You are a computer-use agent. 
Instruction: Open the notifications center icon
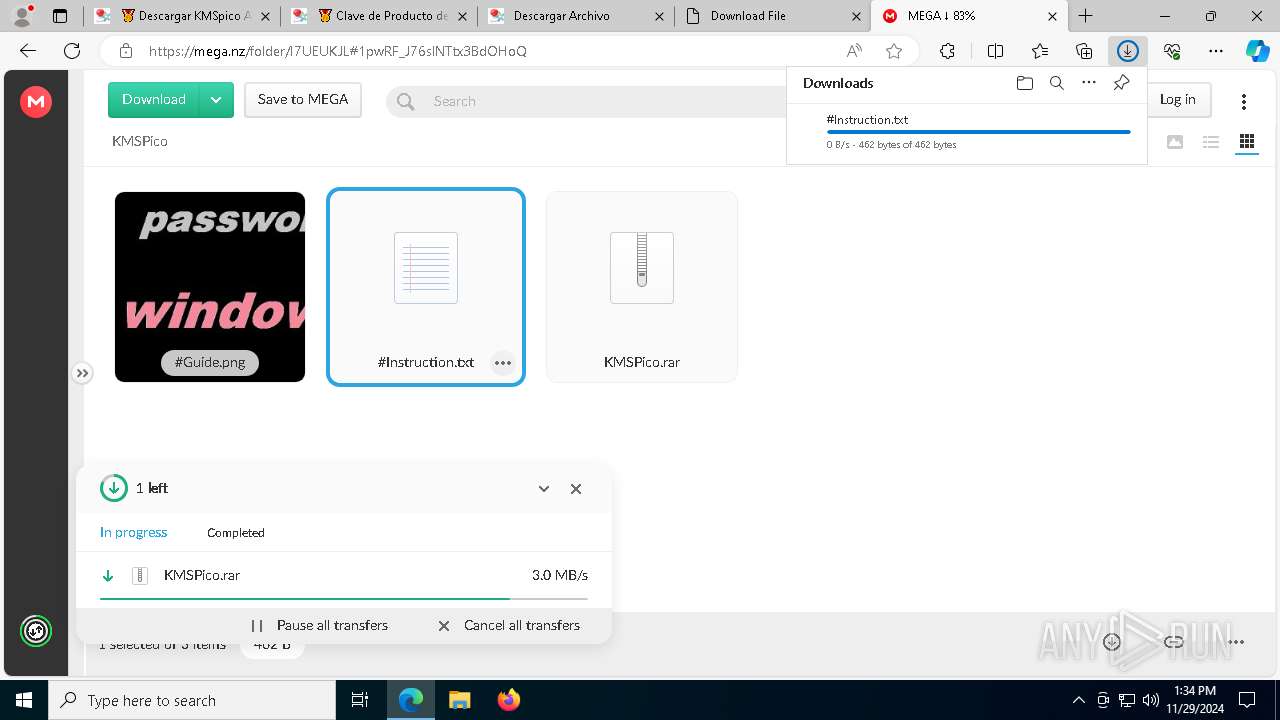(1247, 700)
